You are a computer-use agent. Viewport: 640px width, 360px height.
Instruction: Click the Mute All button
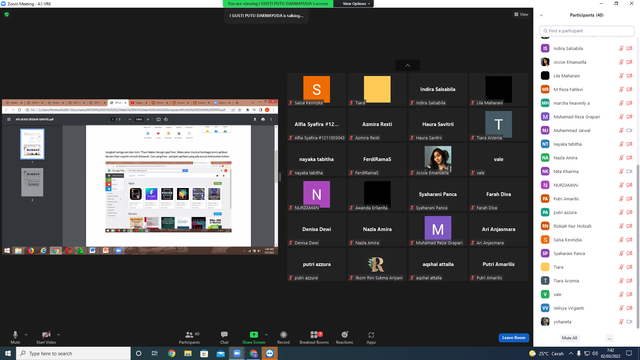569,338
